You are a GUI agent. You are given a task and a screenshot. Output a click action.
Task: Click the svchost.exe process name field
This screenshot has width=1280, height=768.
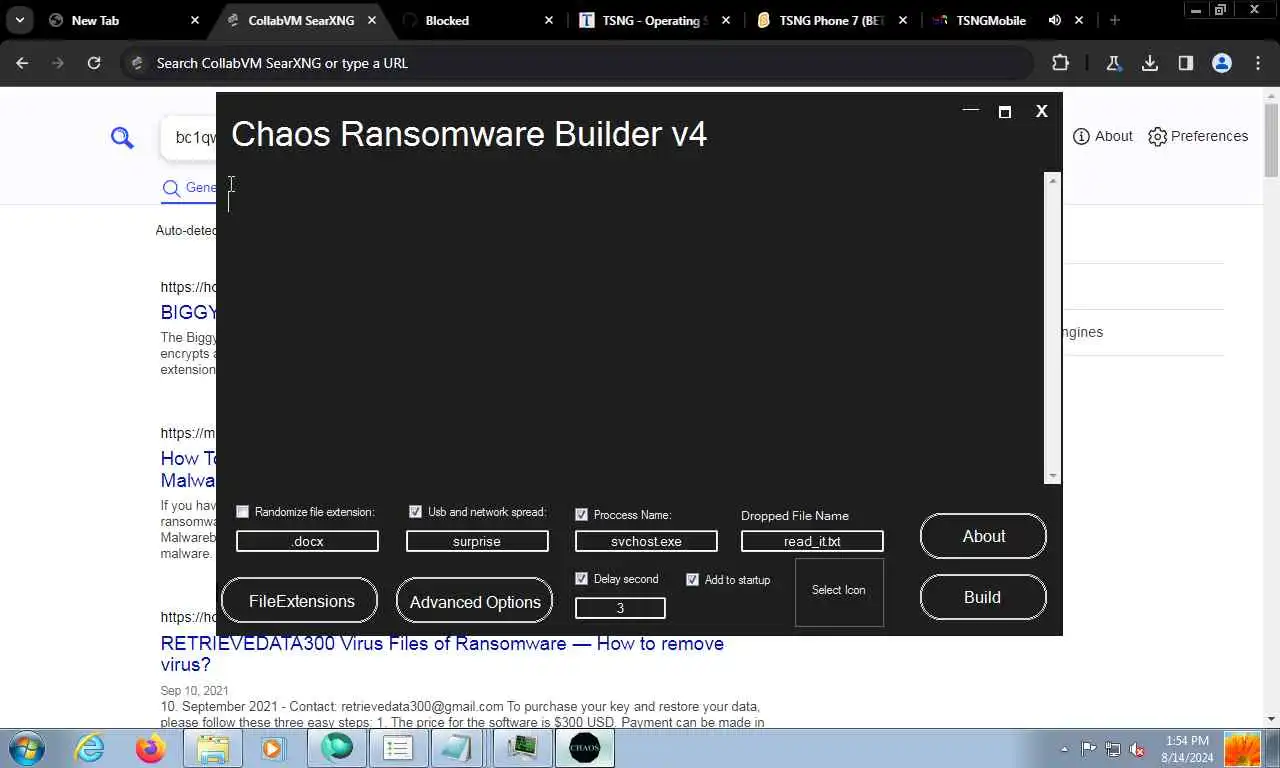tap(646, 541)
